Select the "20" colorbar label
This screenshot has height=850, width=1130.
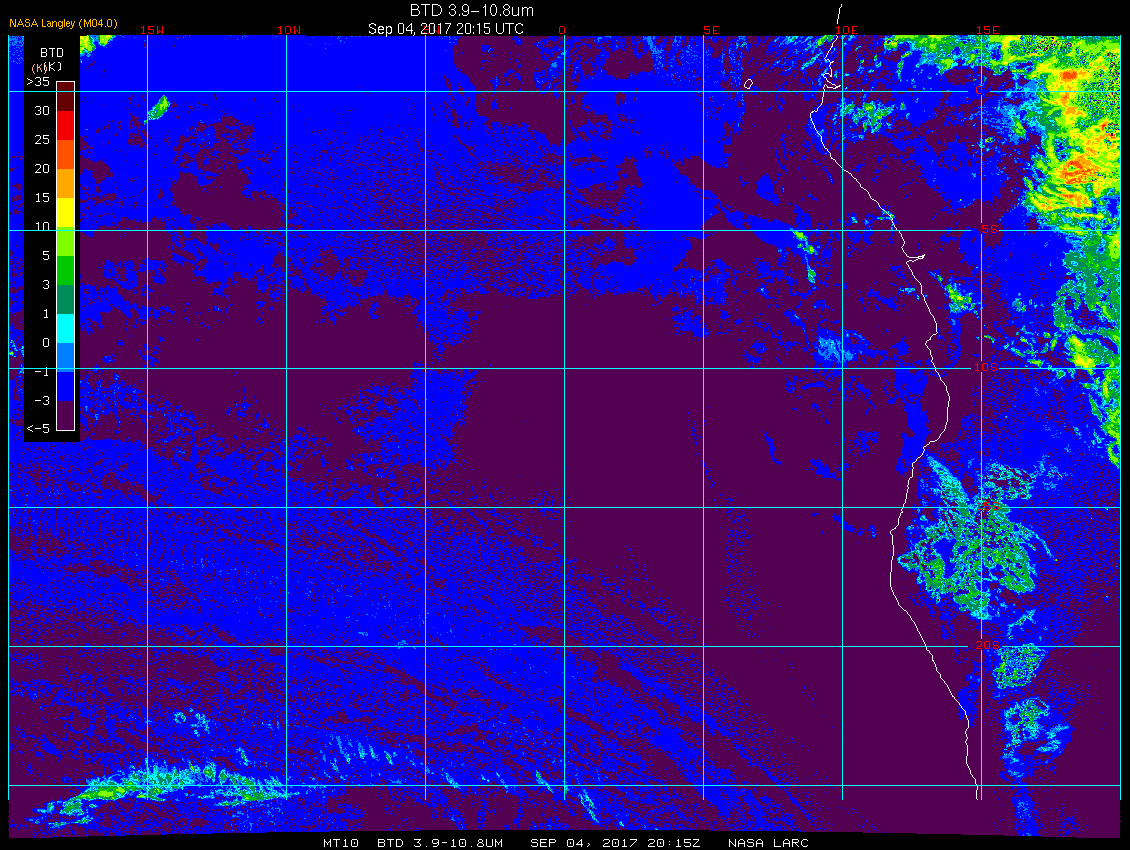click(x=43, y=168)
